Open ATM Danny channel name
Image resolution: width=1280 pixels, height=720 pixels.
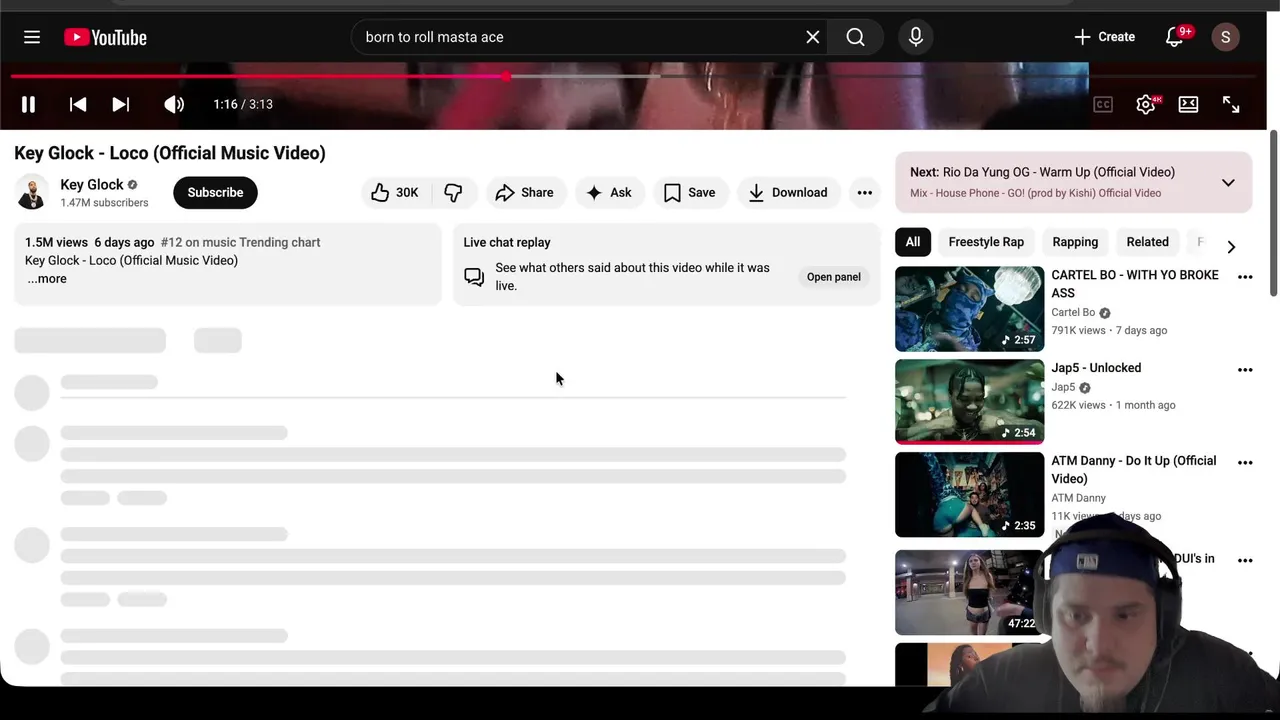[1078, 498]
